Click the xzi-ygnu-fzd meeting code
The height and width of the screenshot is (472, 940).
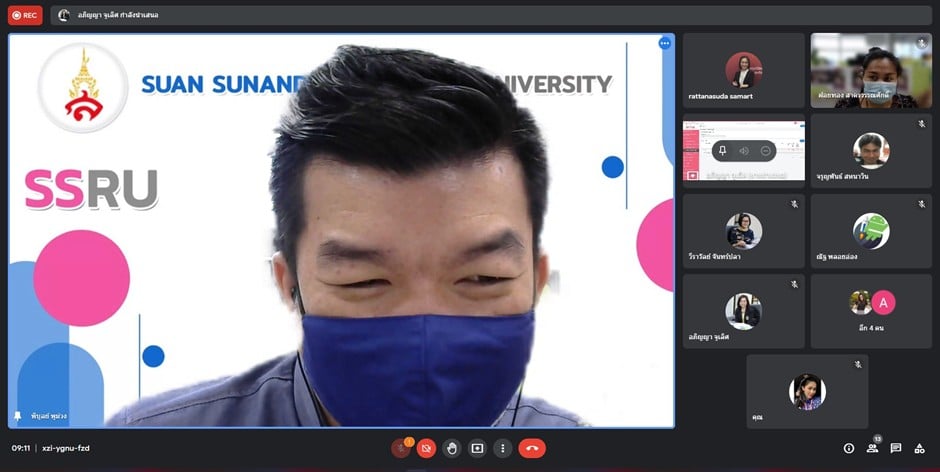[x=65, y=448]
